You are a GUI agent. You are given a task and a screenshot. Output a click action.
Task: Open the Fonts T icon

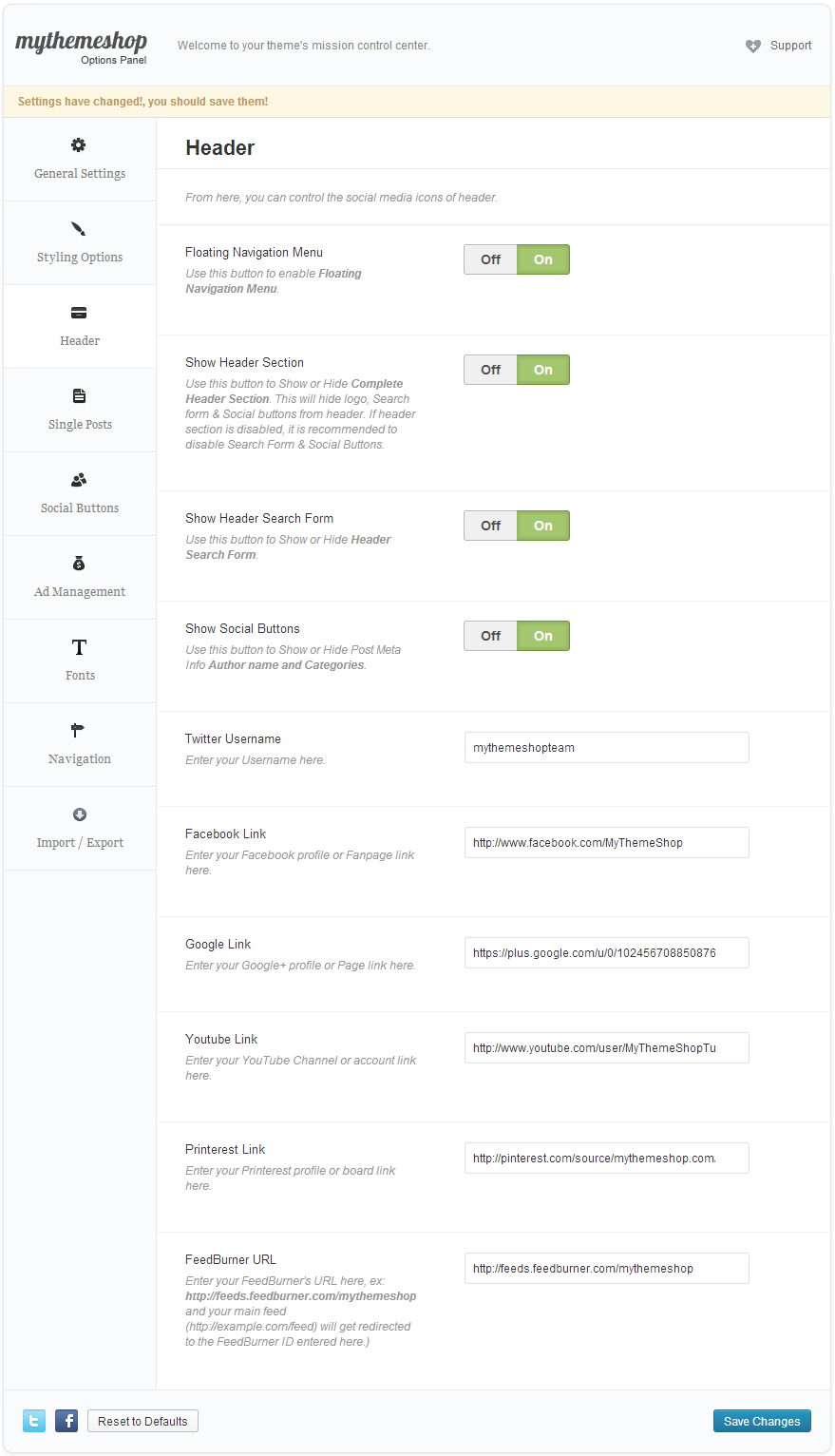click(x=79, y=647)
